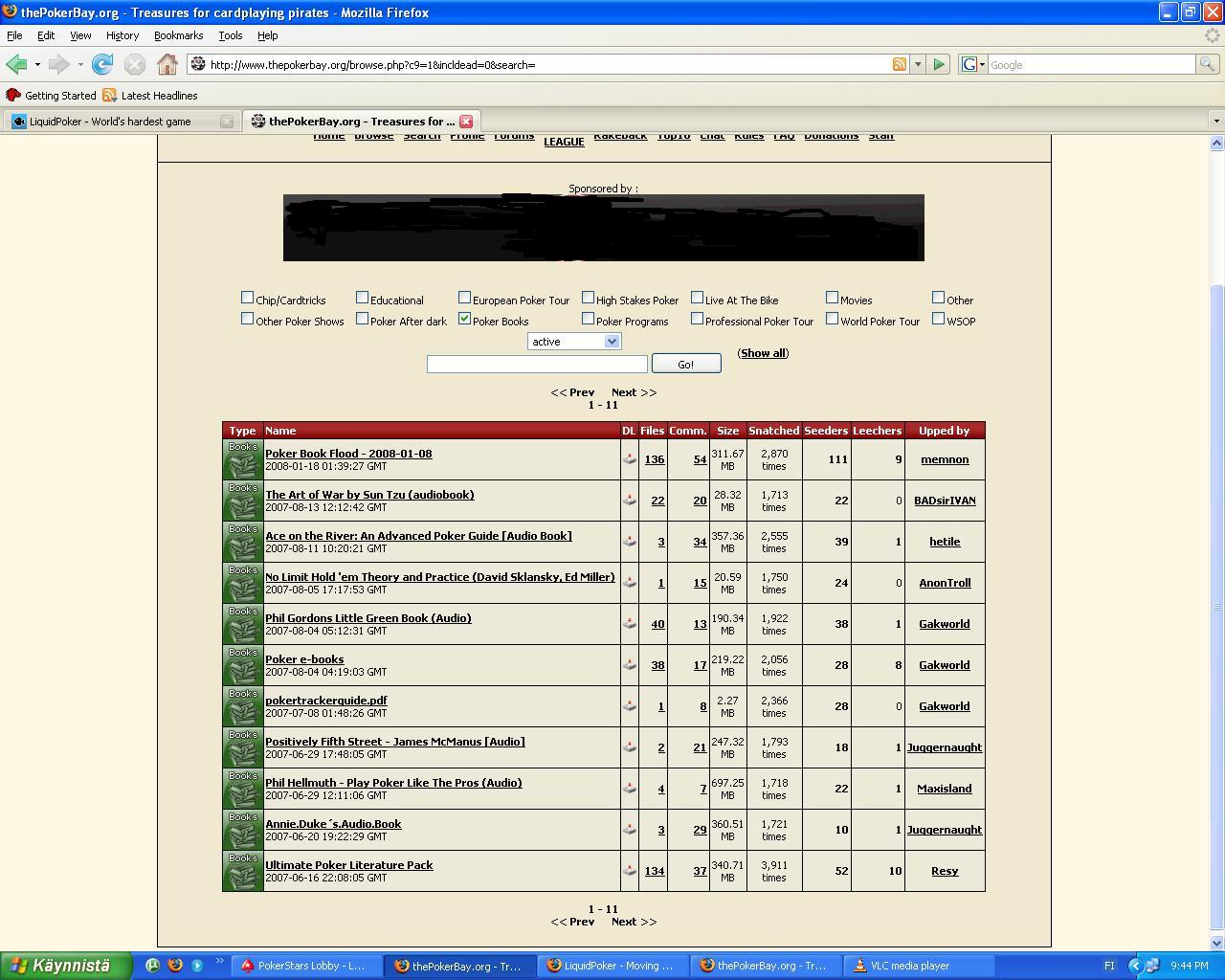The height and width of the screenshot is (980, 1225).
Task: Open the File menu
Action: tap(14, 35)
